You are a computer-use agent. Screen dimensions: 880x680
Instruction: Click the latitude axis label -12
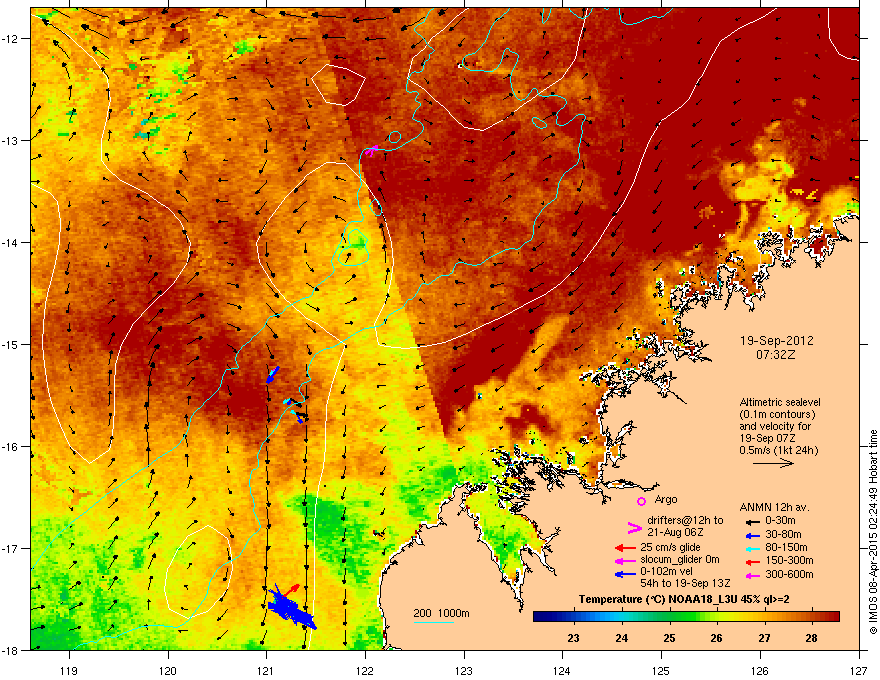click(x=10, y=38)
